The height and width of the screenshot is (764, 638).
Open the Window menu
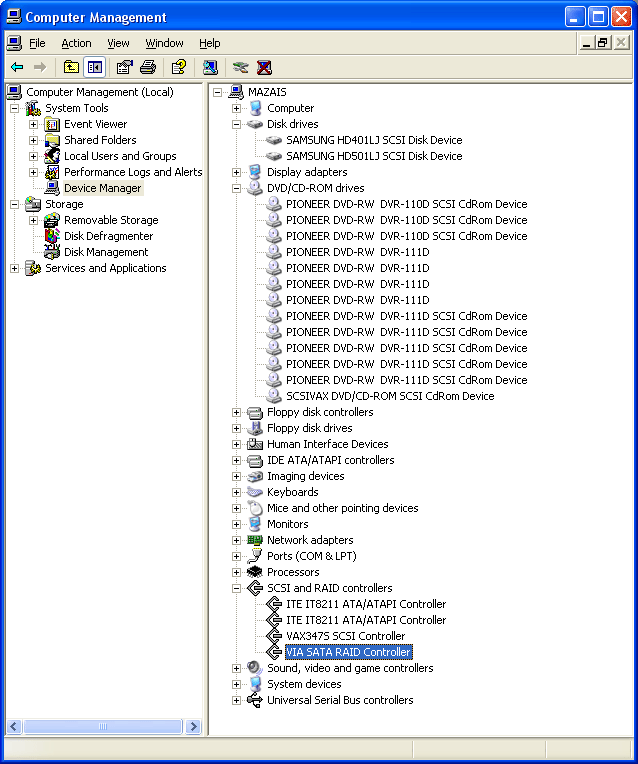[164, 43]
